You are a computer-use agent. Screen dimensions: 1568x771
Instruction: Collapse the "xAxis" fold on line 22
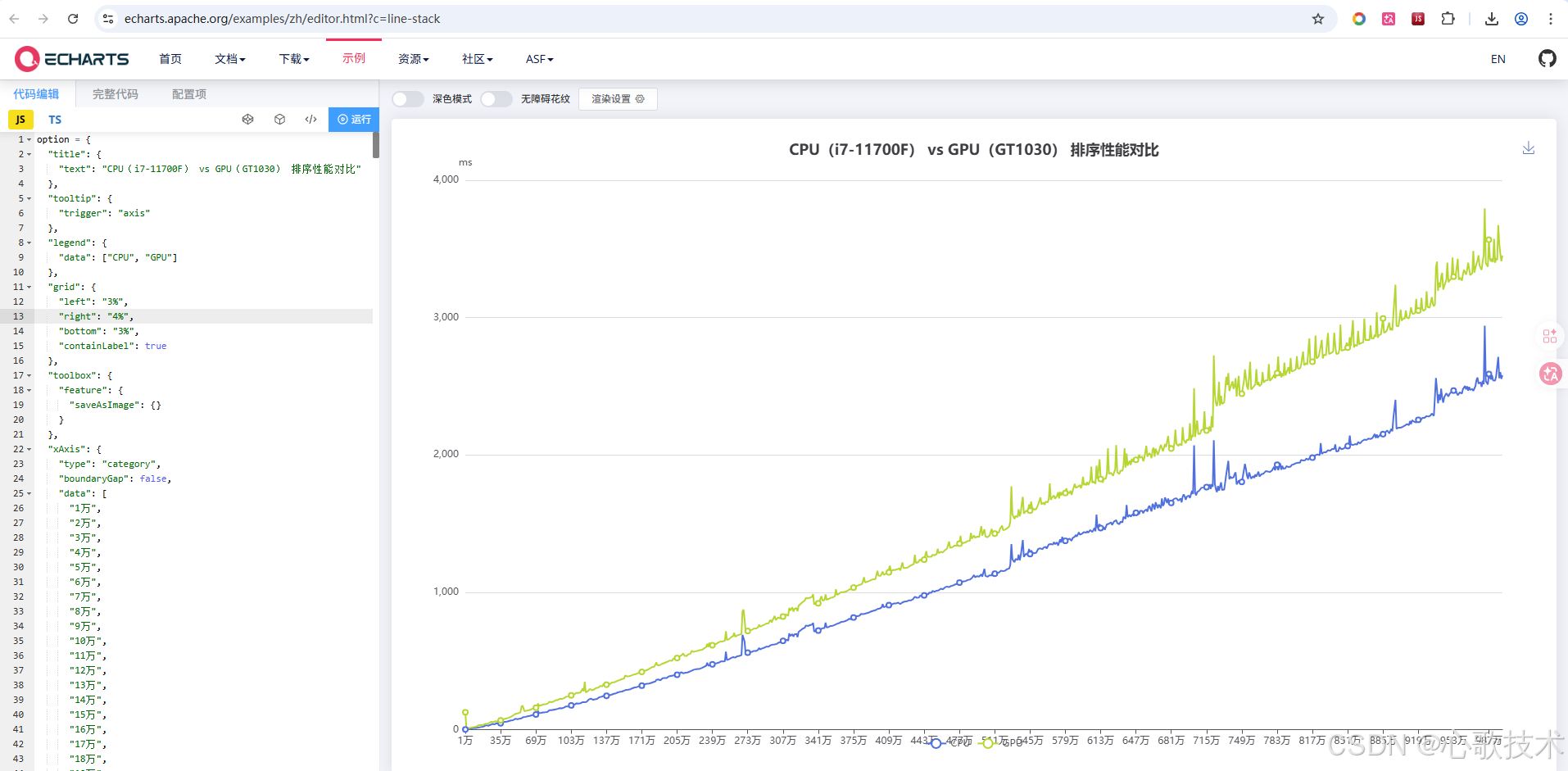(x=29, y=449)
